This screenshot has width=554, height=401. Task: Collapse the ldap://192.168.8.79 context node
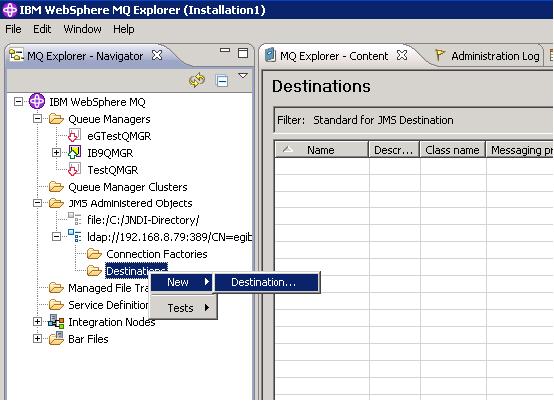[56, 236]
